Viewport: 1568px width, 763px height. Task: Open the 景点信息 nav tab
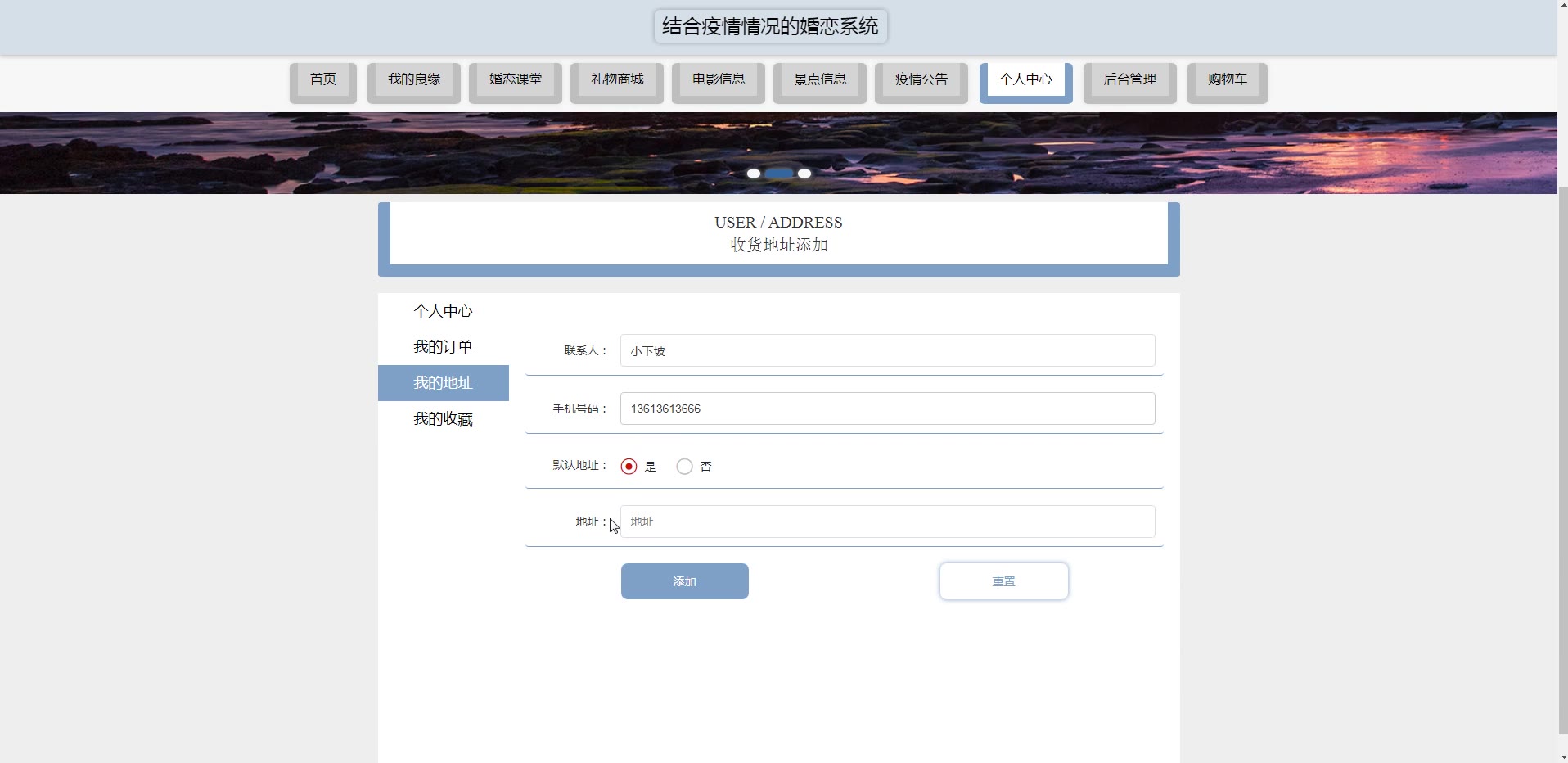pos(820,83)
